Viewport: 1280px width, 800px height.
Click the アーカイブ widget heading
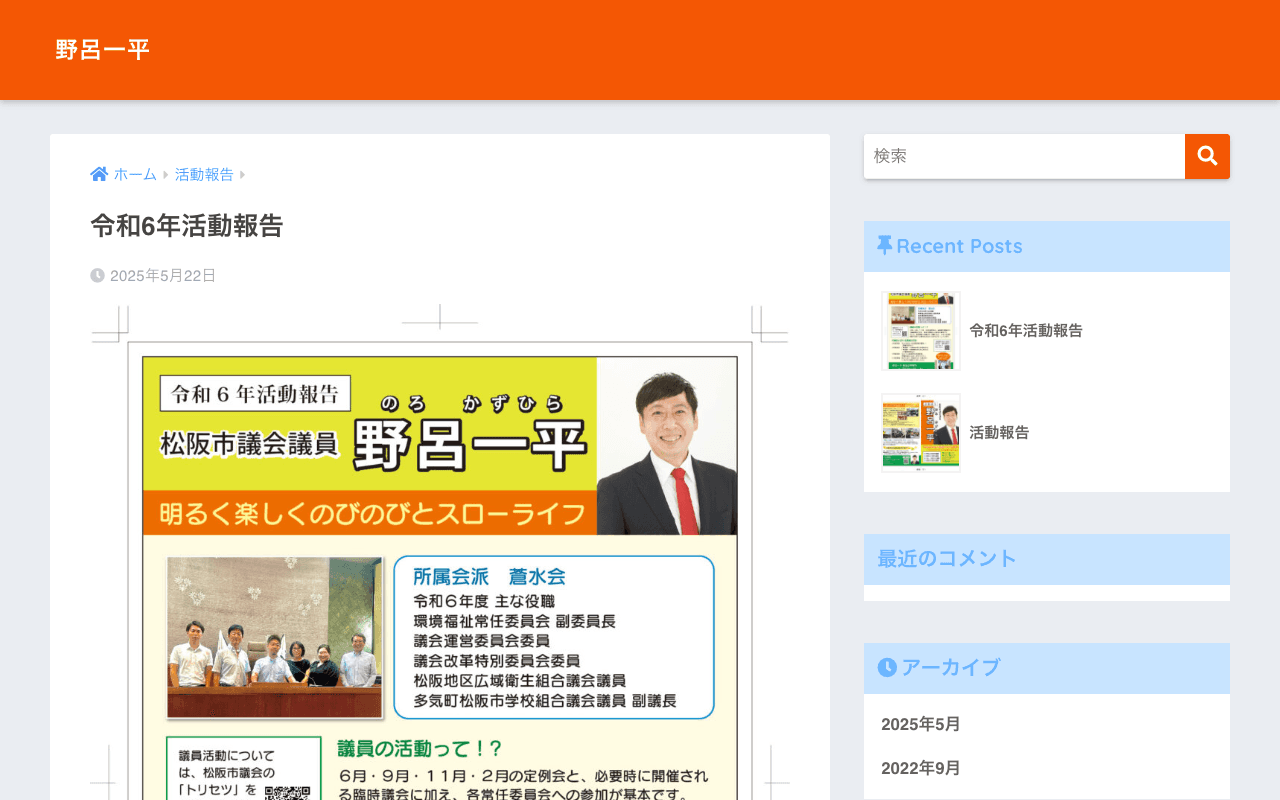pyautogui.click(x=1047, y=668)
